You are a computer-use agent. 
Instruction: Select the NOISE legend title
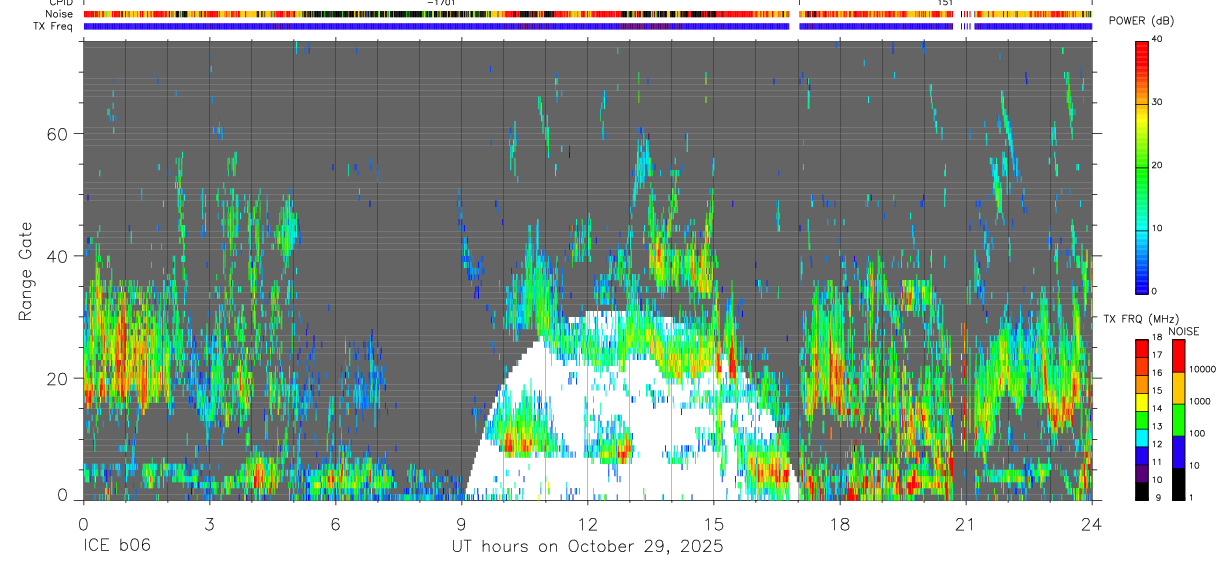tap(1183, 331)
